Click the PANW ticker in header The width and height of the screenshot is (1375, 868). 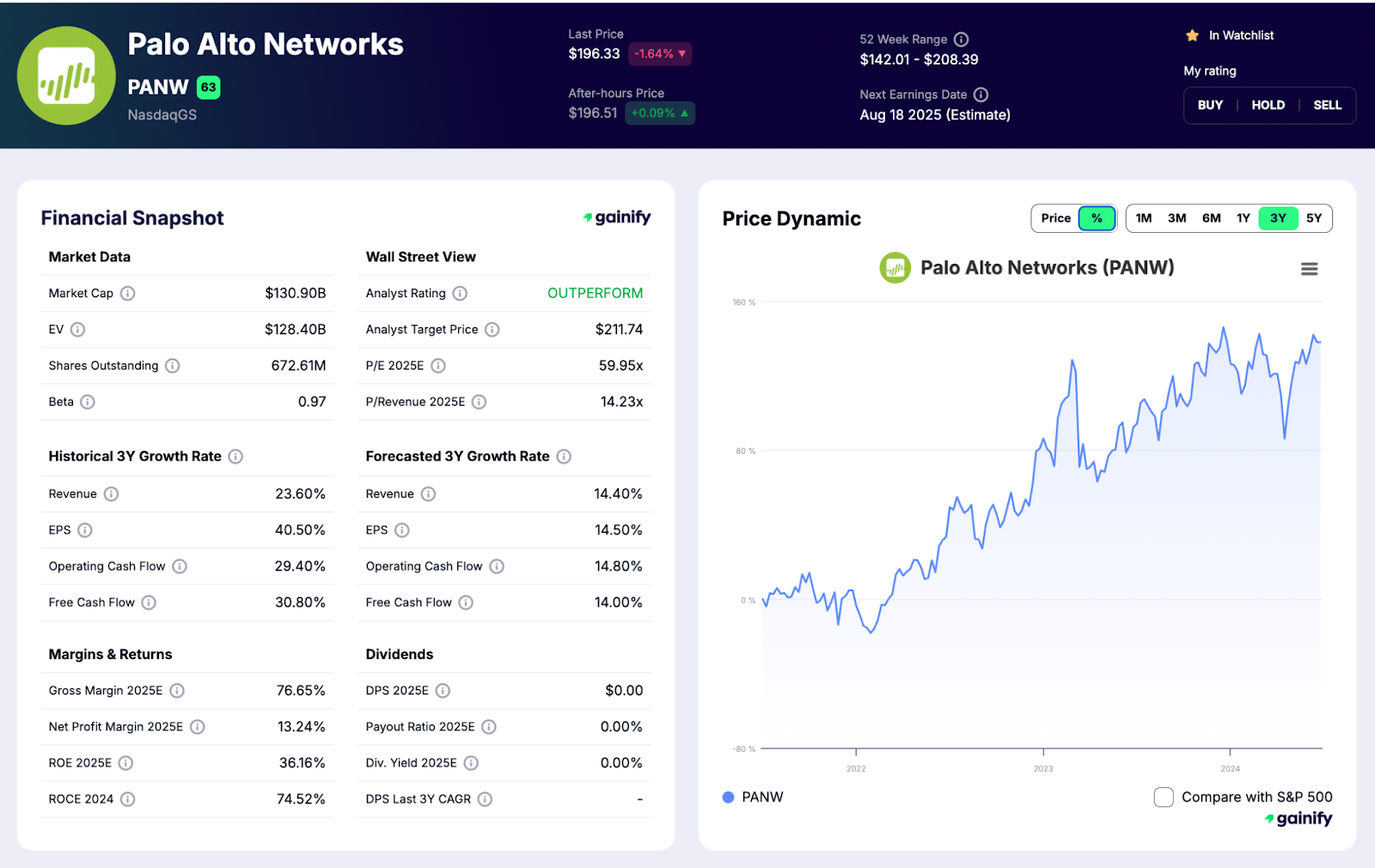(158, 87)
